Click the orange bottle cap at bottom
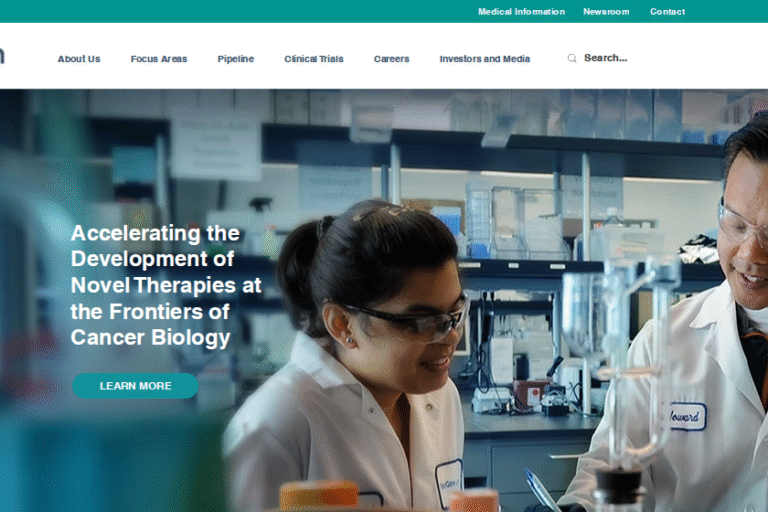This screenshot has width=768, height=512. (x=319, y=495)
